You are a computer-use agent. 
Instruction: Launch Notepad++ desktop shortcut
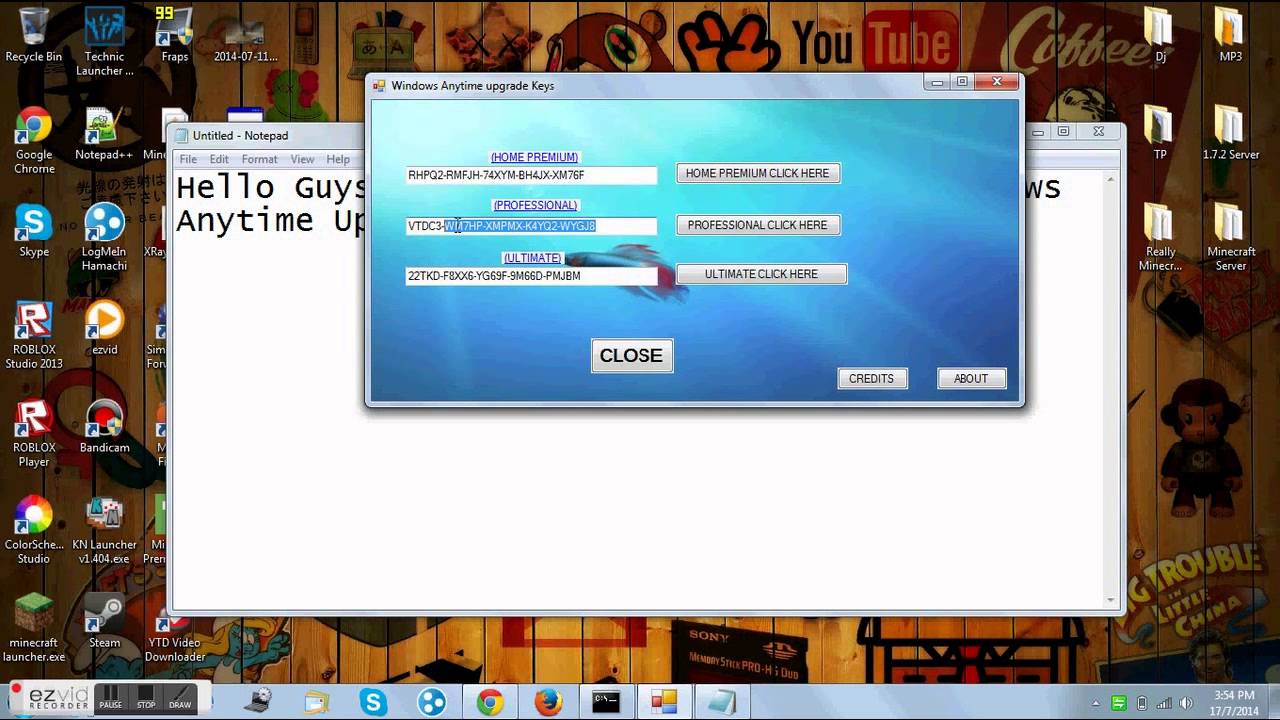pos(104,135)
